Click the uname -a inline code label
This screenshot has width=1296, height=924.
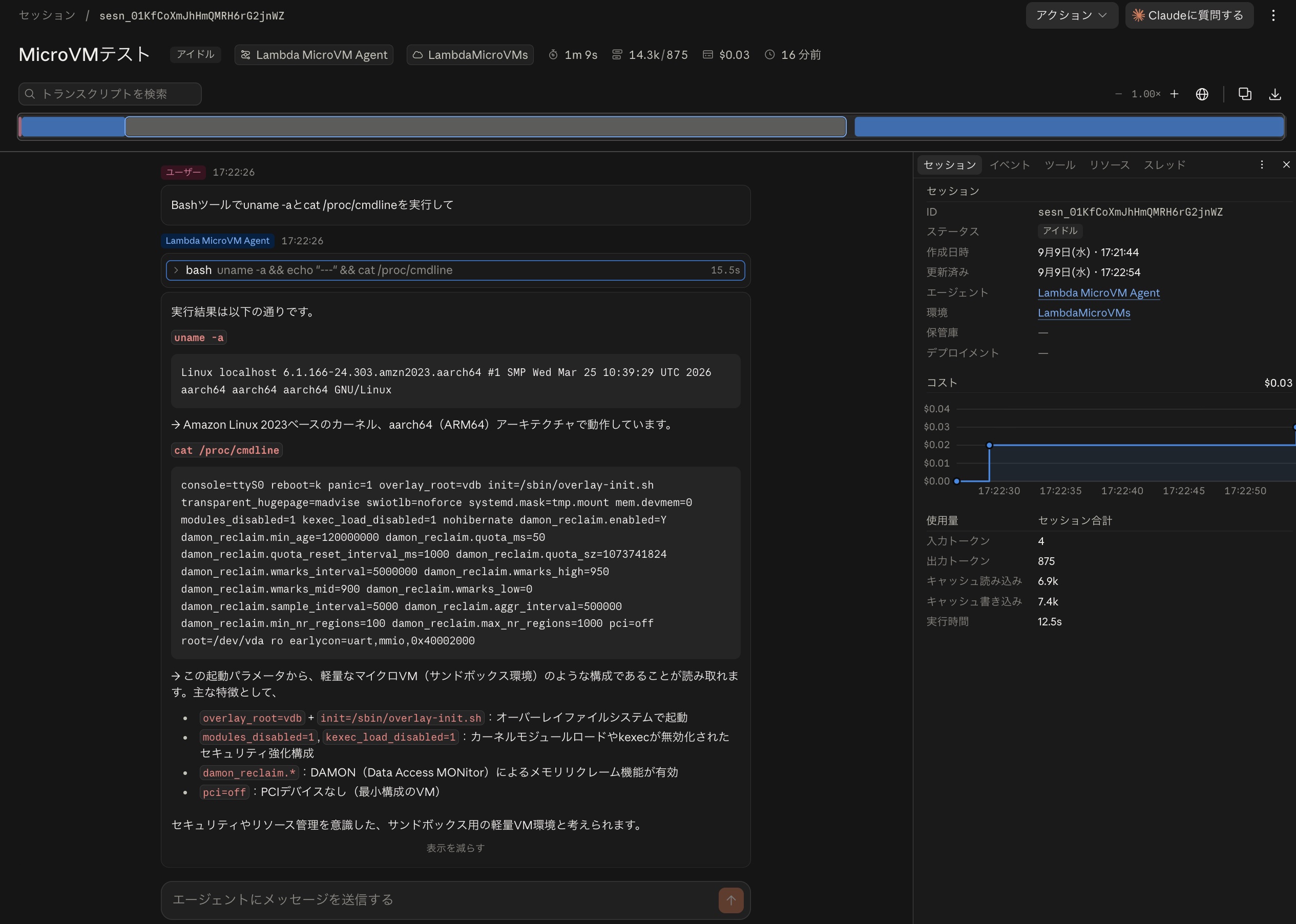coord(199,338)
